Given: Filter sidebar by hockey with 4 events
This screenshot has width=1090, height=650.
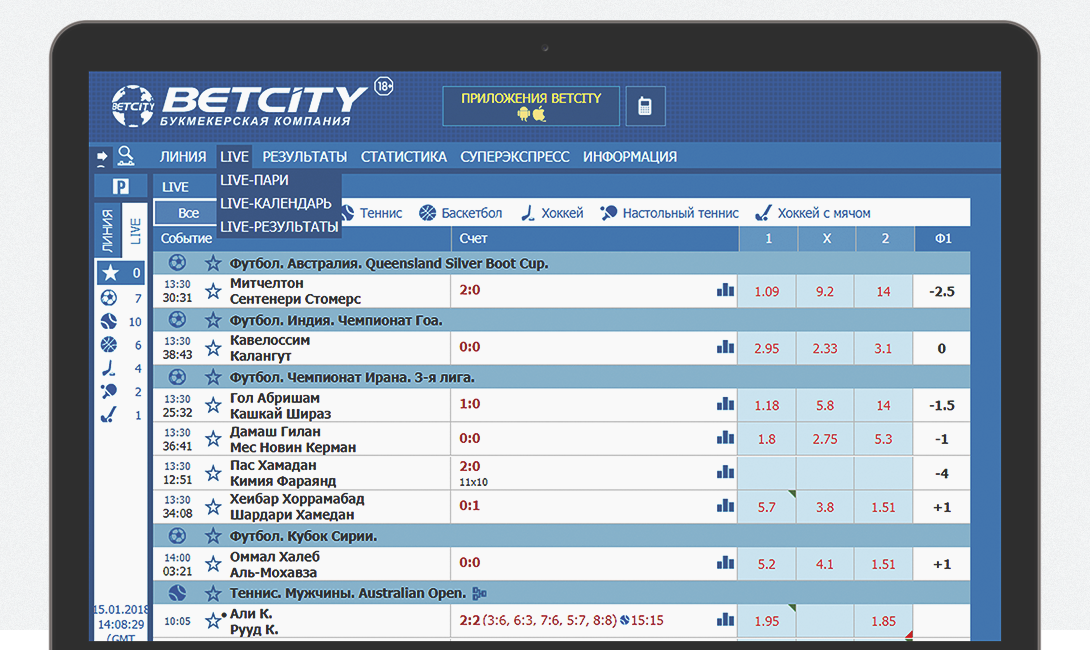Looking at the screenshot, I should [x=121, y=368].
